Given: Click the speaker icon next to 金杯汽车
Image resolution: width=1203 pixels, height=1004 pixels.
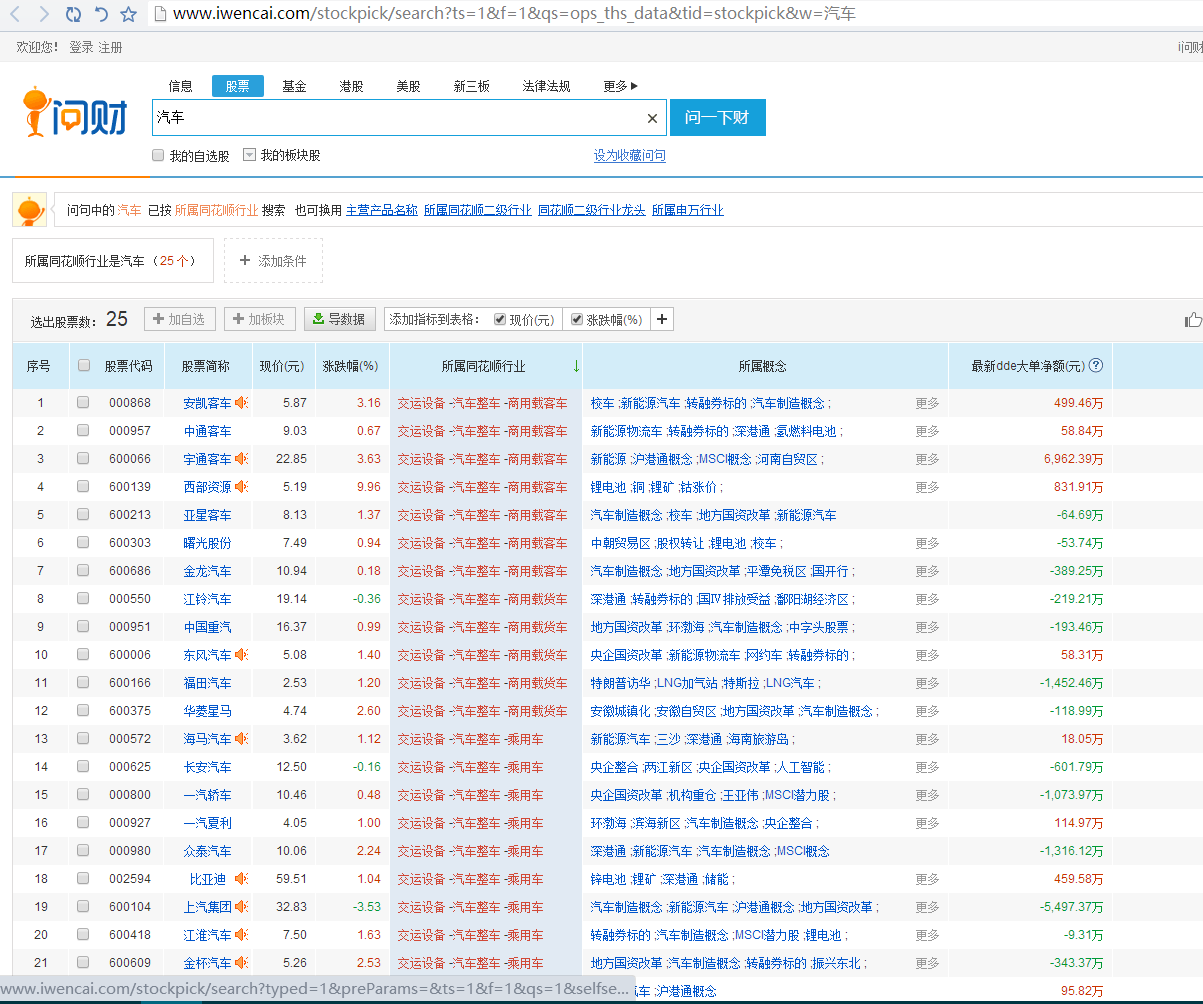Looking at the screenshot, I should click(241, 963).
